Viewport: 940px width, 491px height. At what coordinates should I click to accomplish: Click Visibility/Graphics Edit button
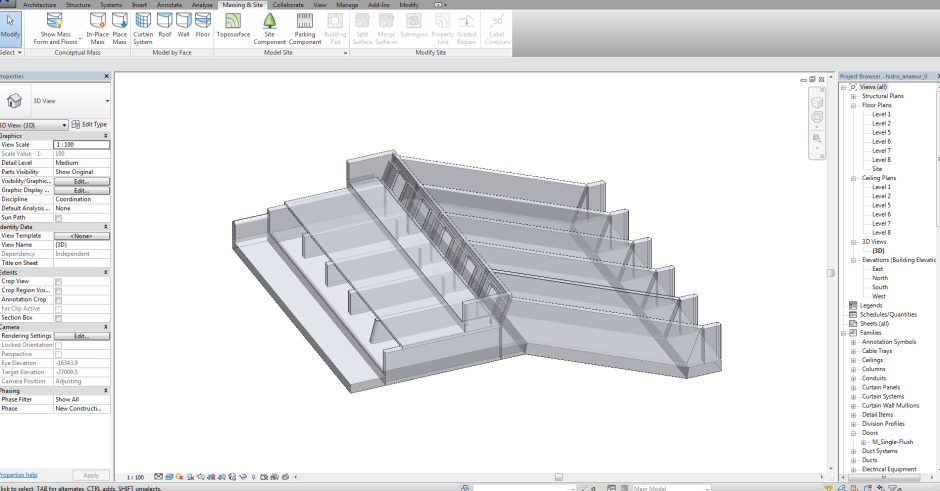[82, 181]
